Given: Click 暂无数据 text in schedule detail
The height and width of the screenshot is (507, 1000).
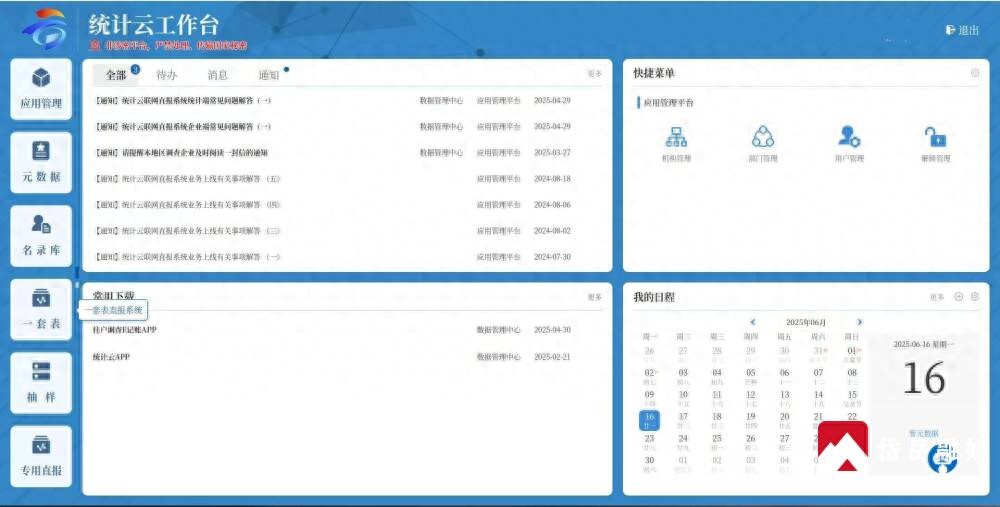Looking at the screenshot, I should [x=923, y=434].
